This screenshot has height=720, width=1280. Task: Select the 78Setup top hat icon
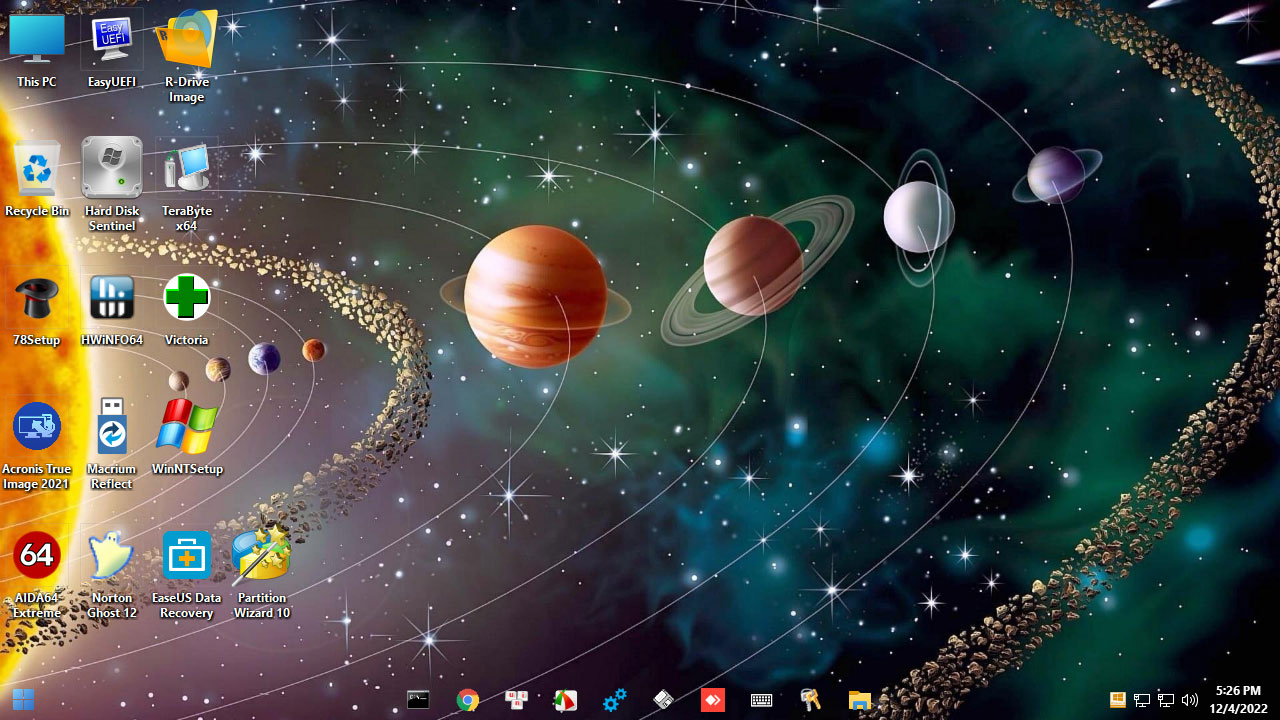37,310
